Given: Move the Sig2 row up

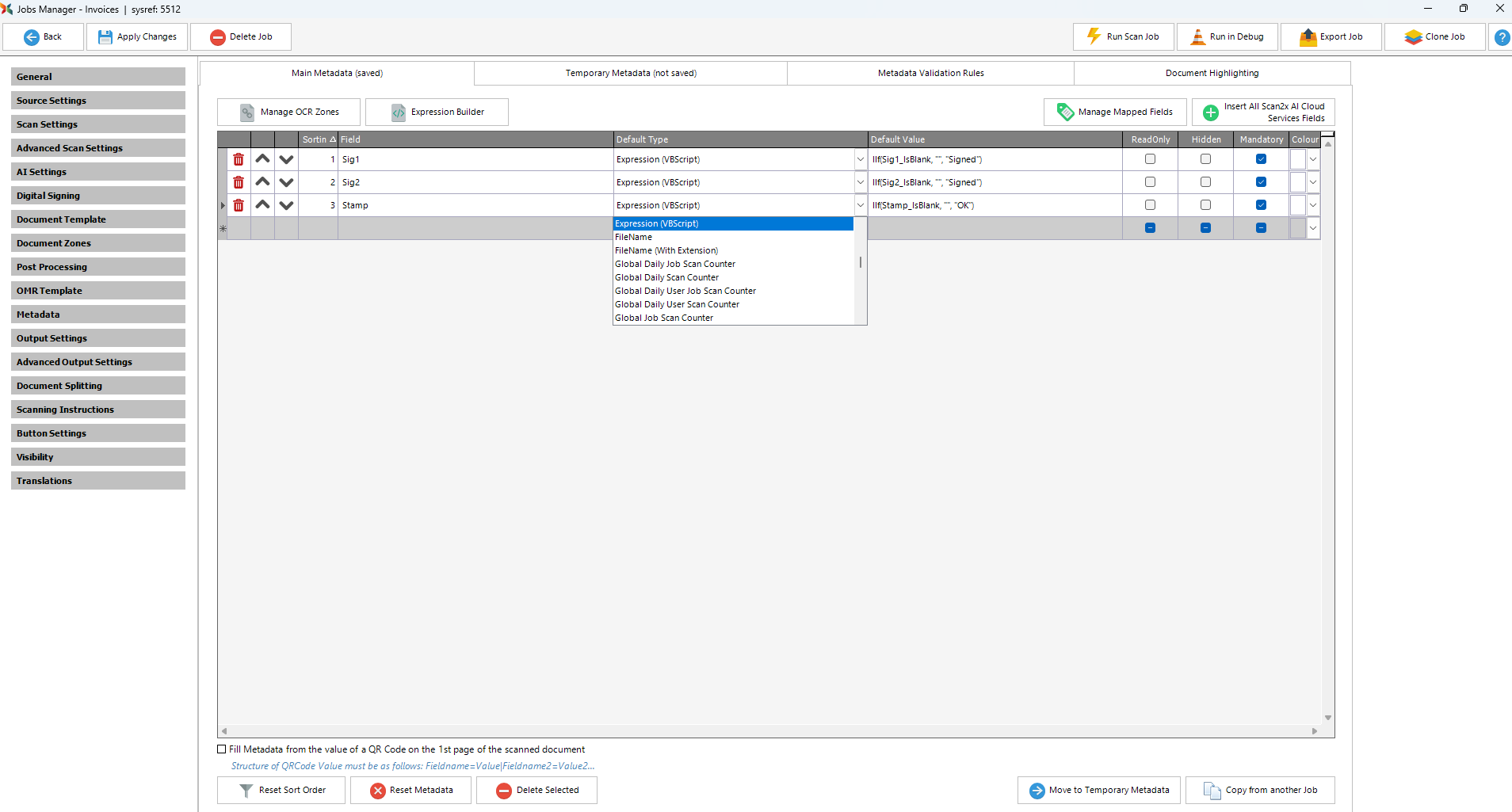Looking at the screenshot, I should tap(262, 182).
